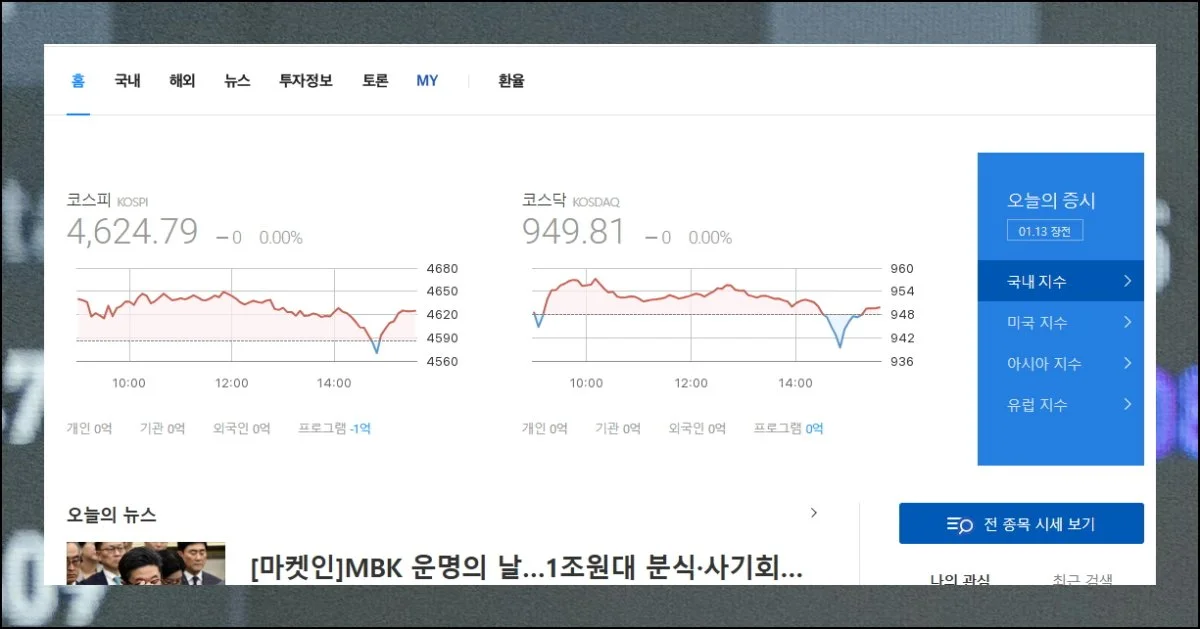This screenshot has width=1200, height=629.
Task: Click the 전 종목 시세 보기 button
Action: (1021, 524)
